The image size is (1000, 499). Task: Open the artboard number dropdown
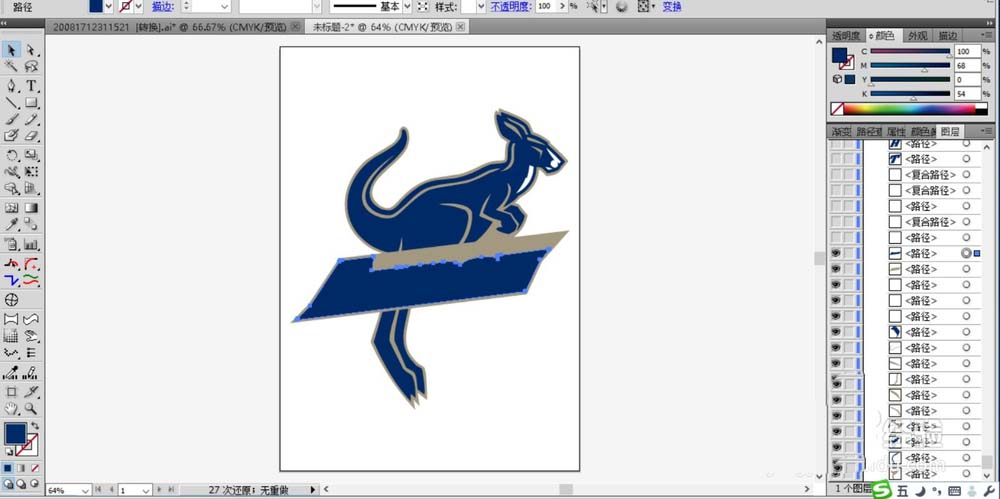click(x=146, y=491)
